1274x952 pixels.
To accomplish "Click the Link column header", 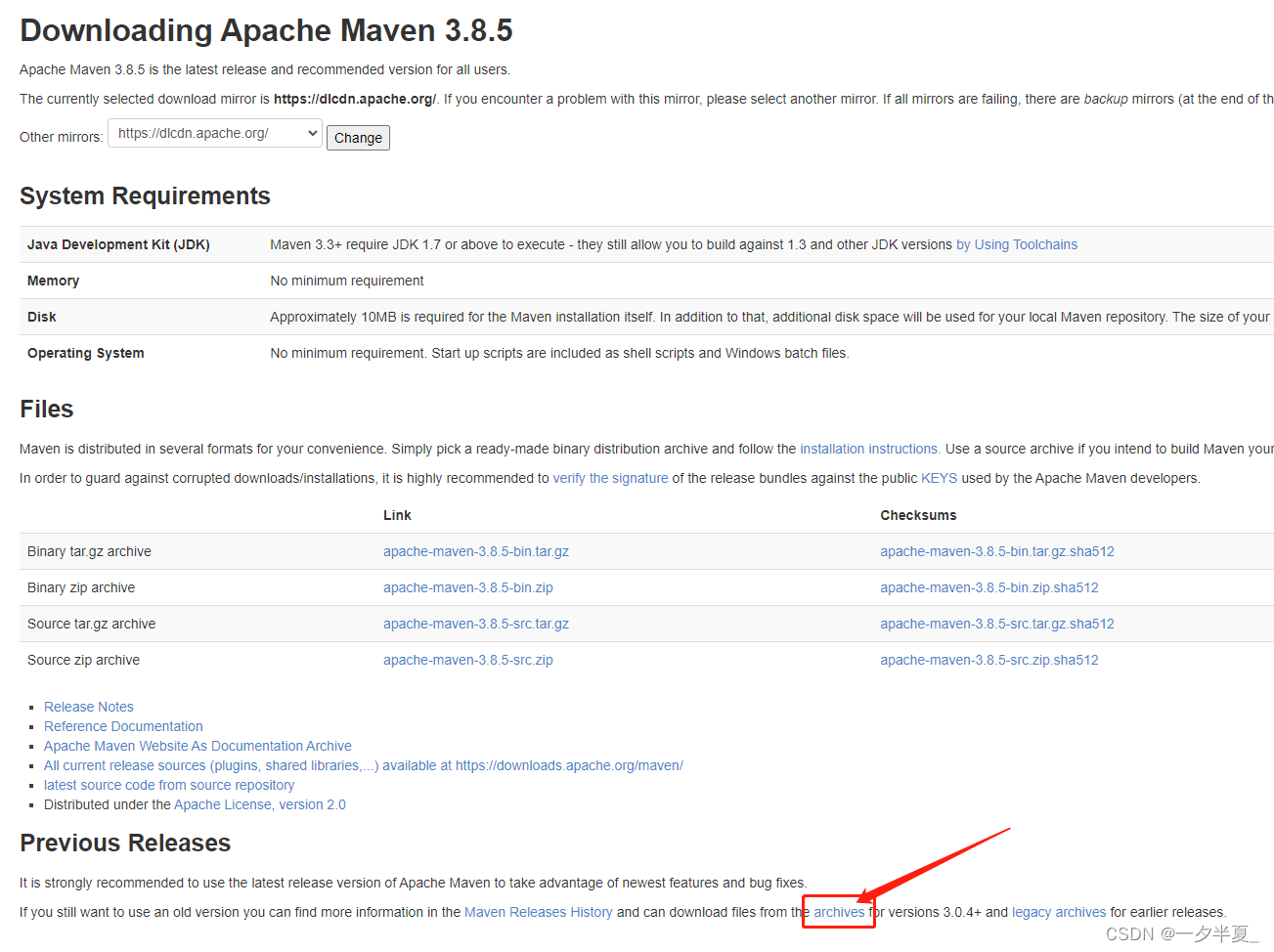I will [x=397, y=515].
